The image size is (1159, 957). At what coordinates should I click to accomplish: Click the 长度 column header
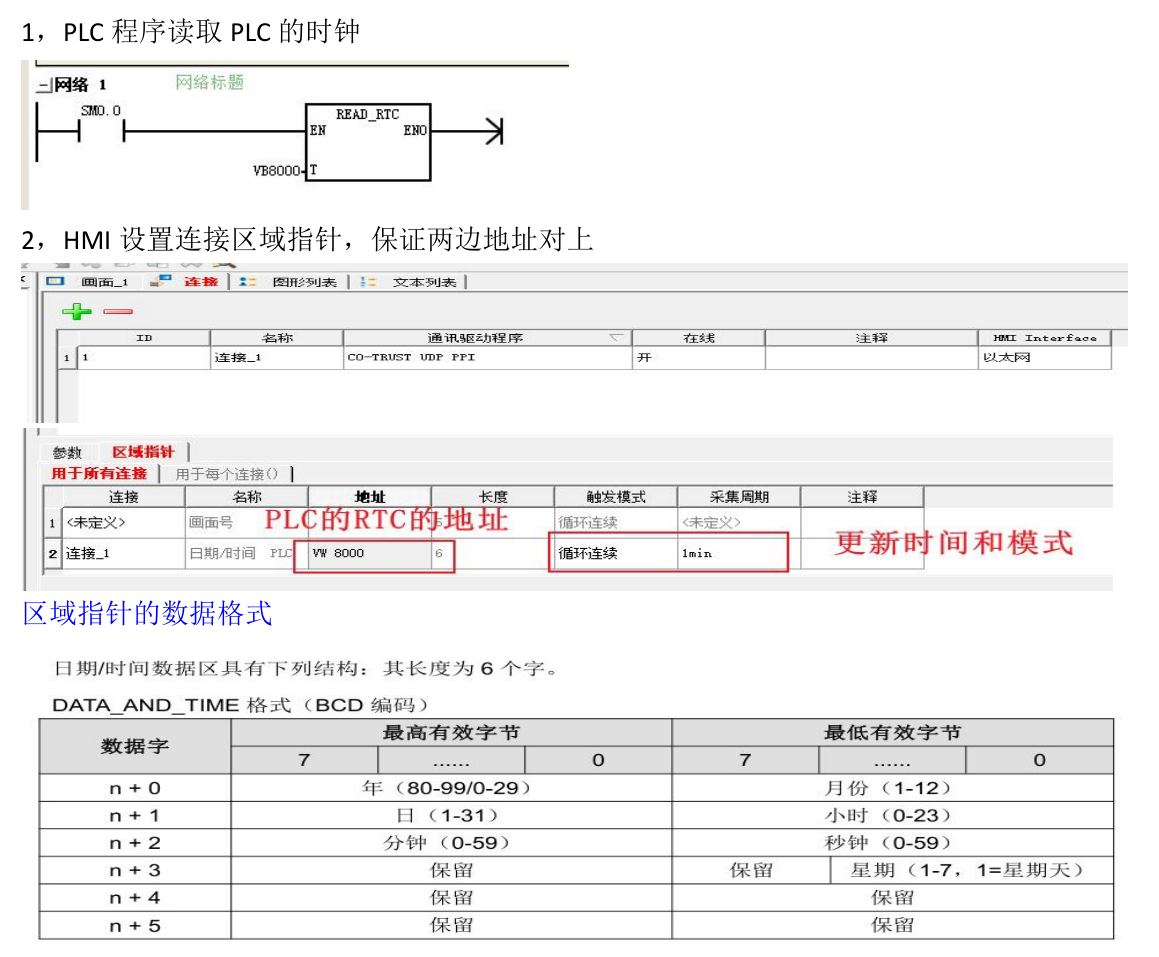(x=493, y=497)
